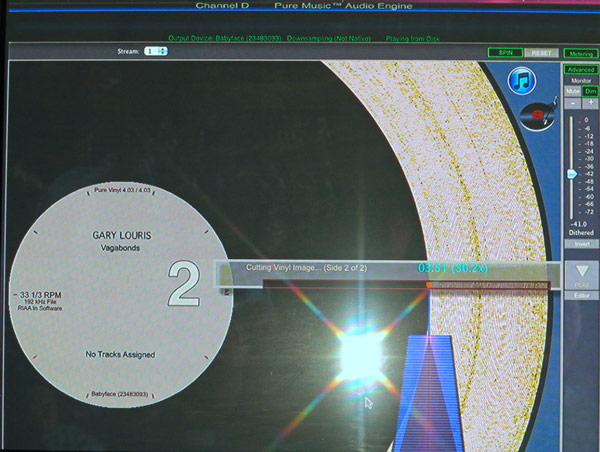The width and height of the screenshot is (600, 452).
Task: Click the blue tonearm cartridge graphic
Action: [x=429, y=392]
